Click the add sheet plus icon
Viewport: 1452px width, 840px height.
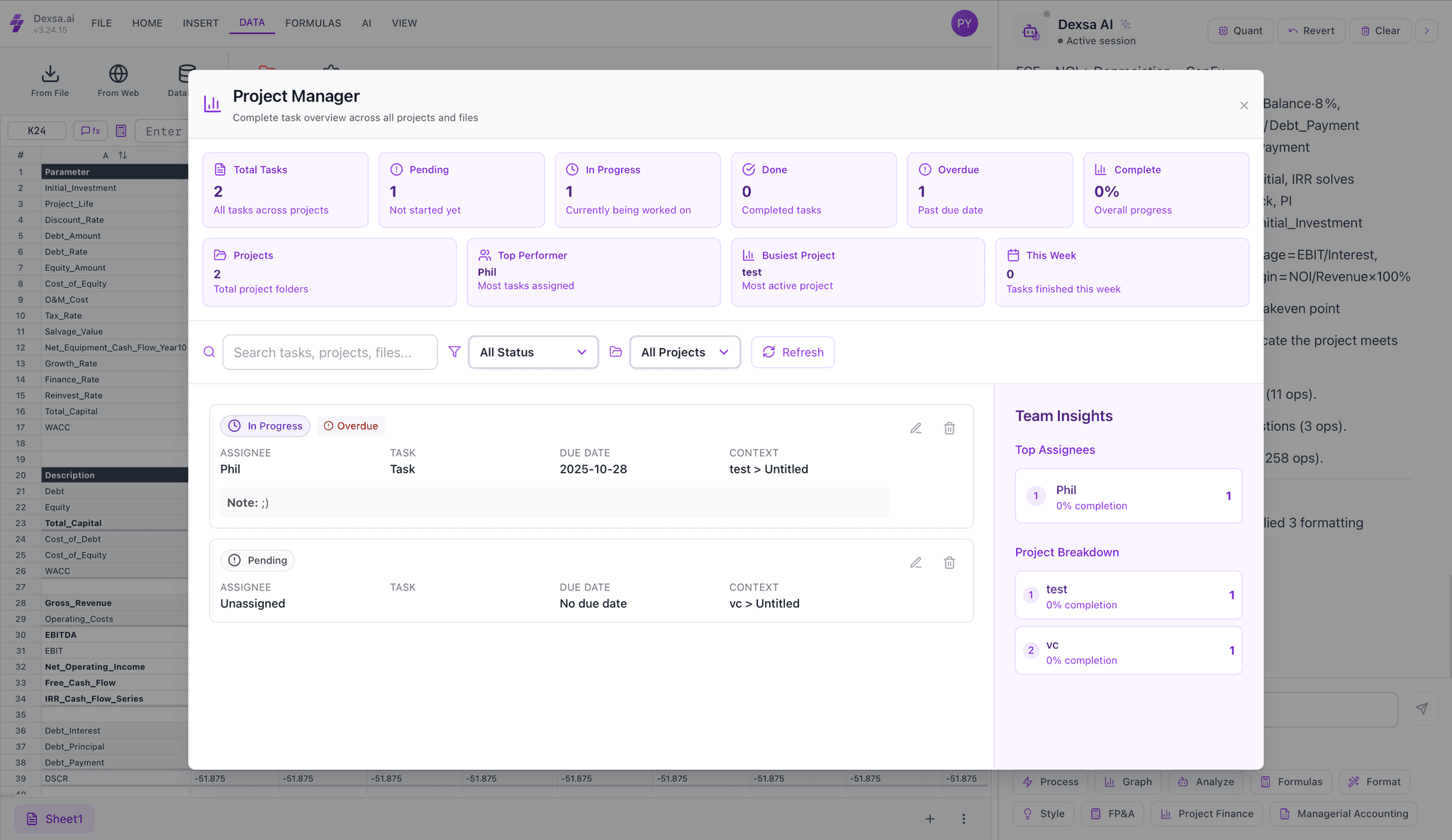929,819
